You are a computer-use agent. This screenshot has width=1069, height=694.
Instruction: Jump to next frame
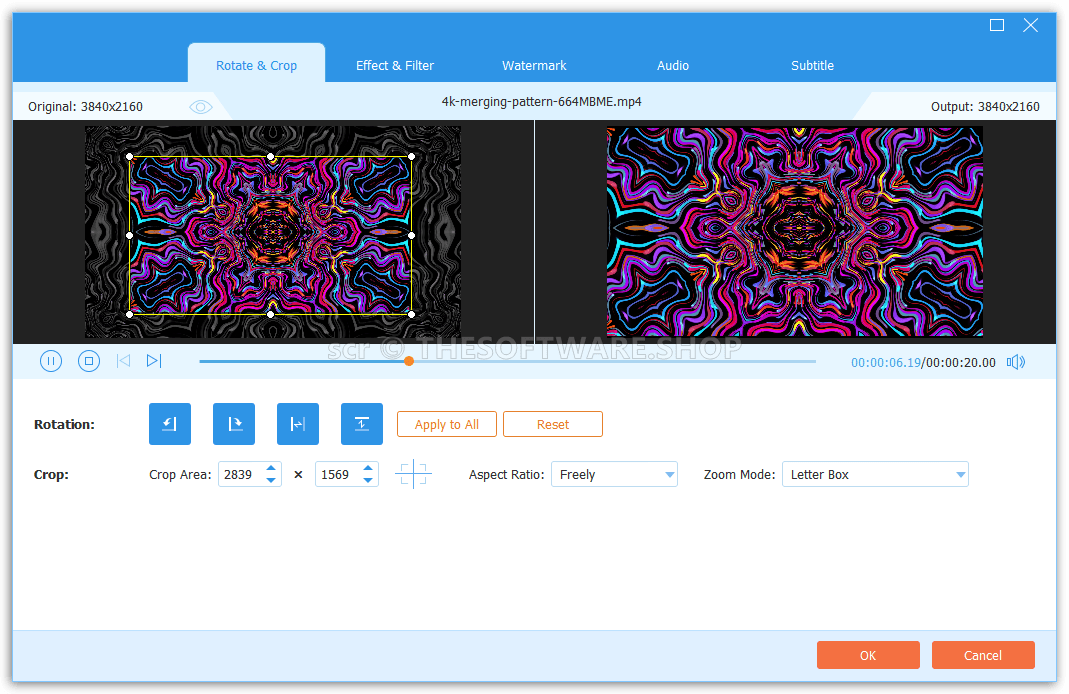point(154,361)
